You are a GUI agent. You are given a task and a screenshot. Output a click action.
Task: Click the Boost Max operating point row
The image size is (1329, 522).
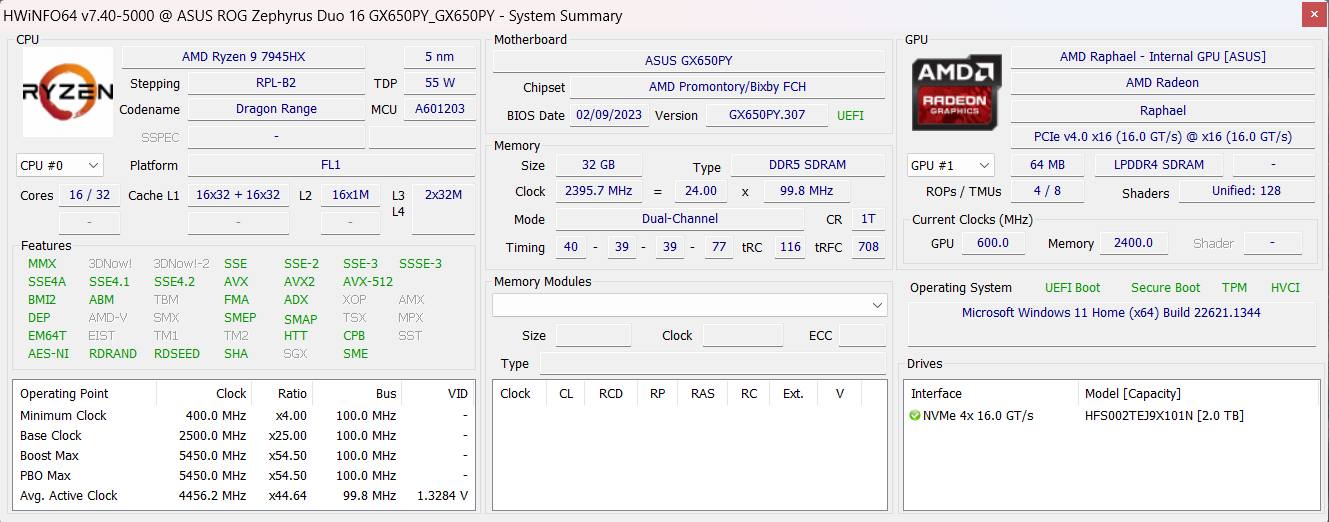243,456
